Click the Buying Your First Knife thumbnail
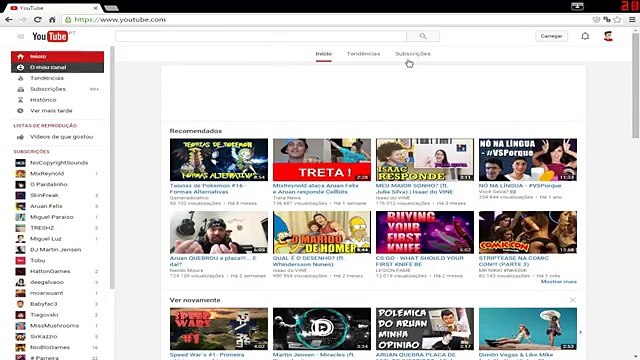Screen dimensions: 640x360 425,232
